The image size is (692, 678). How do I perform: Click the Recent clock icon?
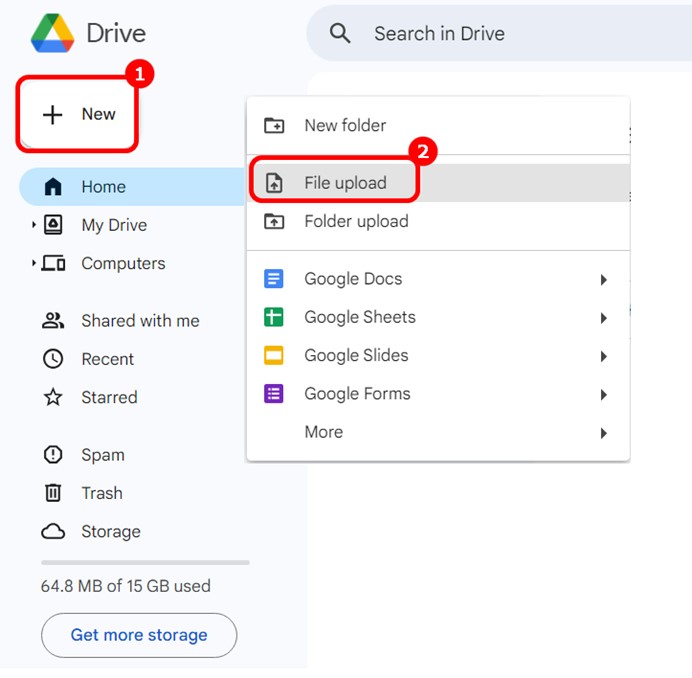point(53,359)
